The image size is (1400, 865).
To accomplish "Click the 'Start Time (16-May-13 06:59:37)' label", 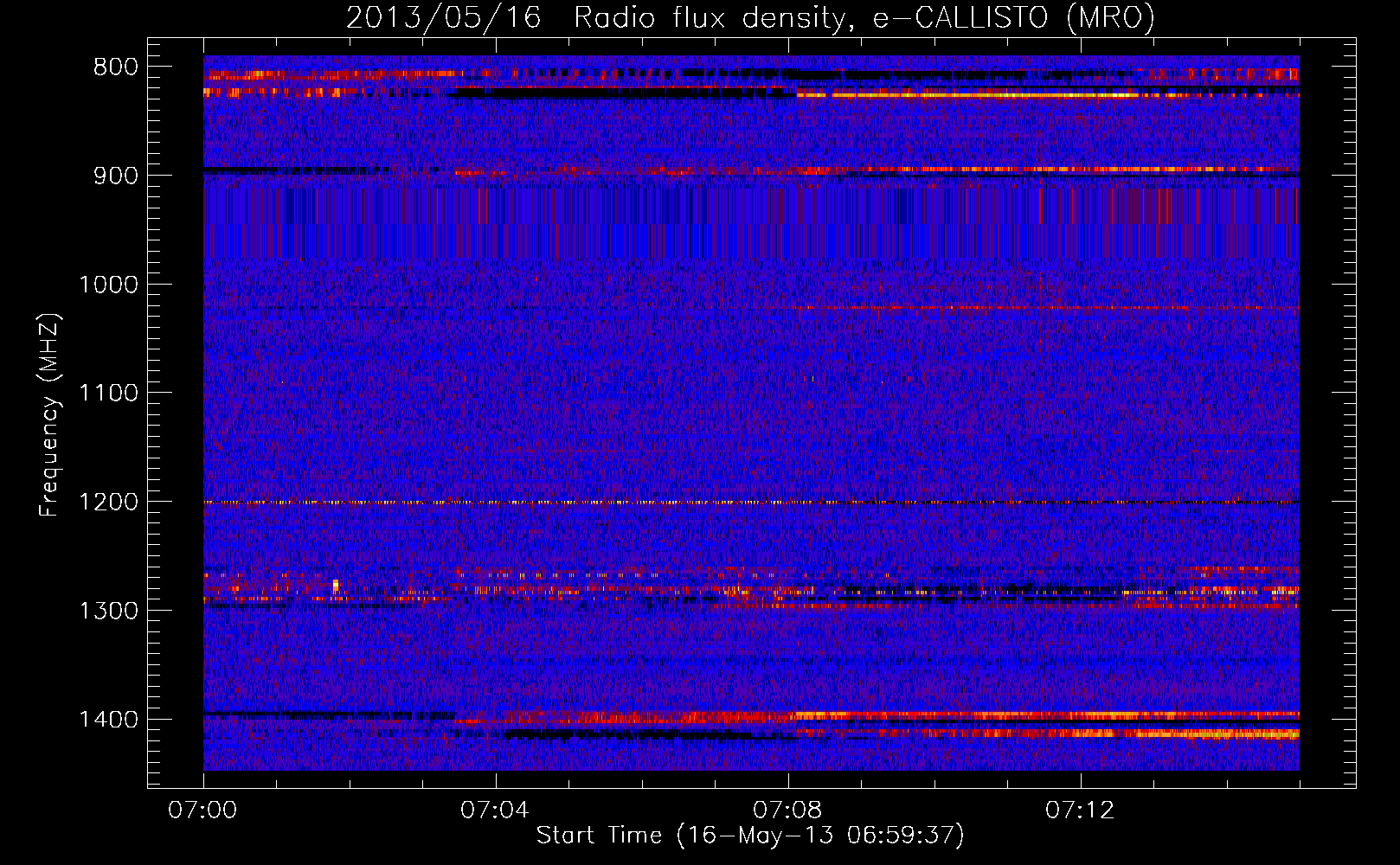I will (x=750, y=836).
